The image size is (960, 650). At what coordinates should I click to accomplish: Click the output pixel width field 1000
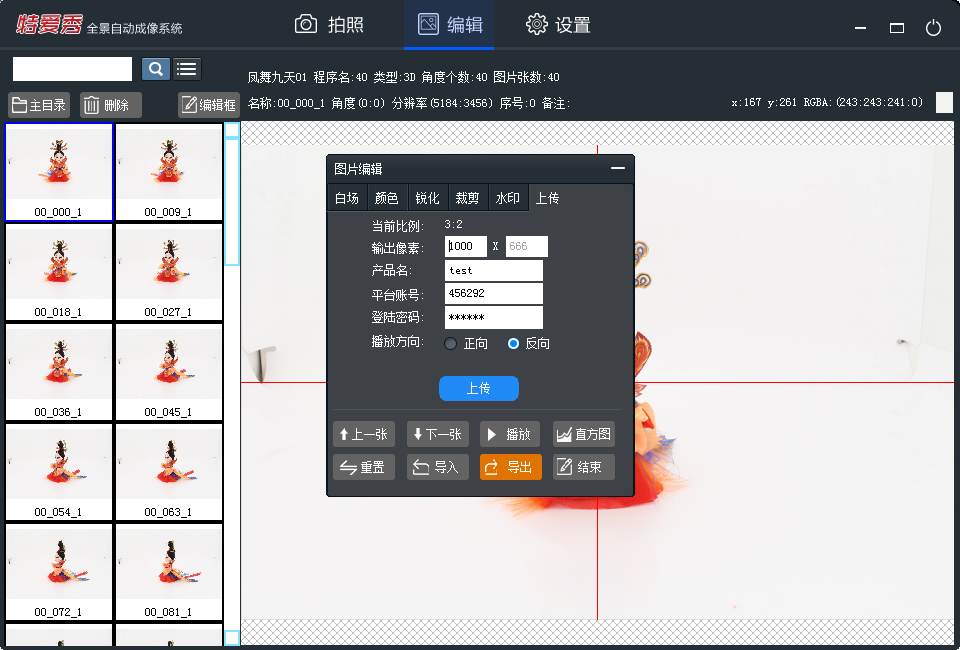(x=466, y=246)
